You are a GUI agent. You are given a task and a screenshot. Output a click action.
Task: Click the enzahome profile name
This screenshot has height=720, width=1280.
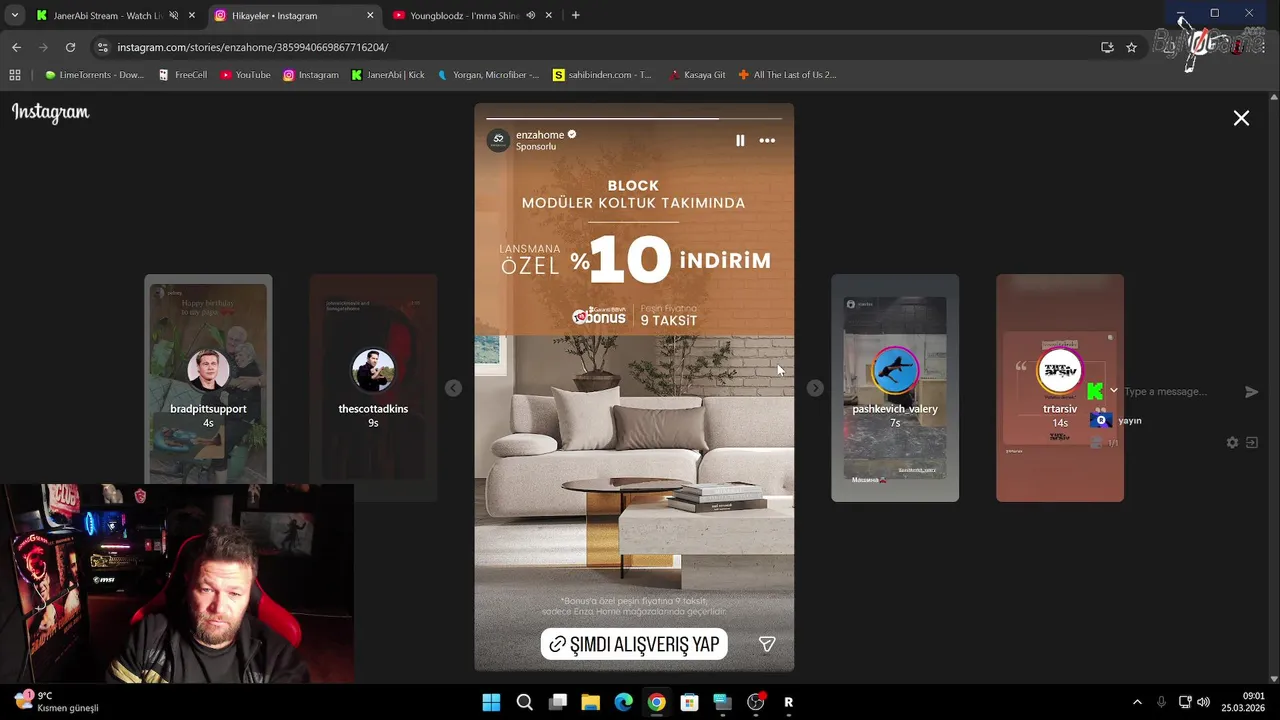coord(540,135)
